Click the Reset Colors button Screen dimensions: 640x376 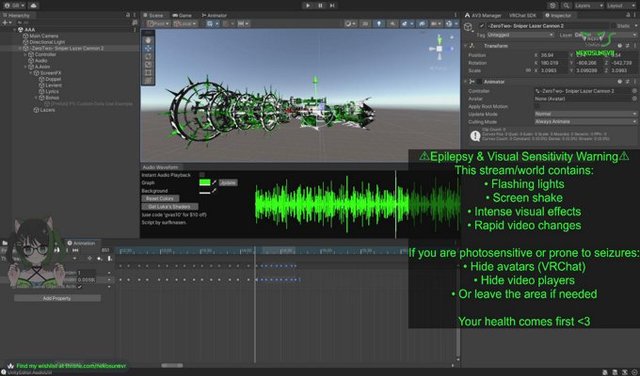(160, 198)
